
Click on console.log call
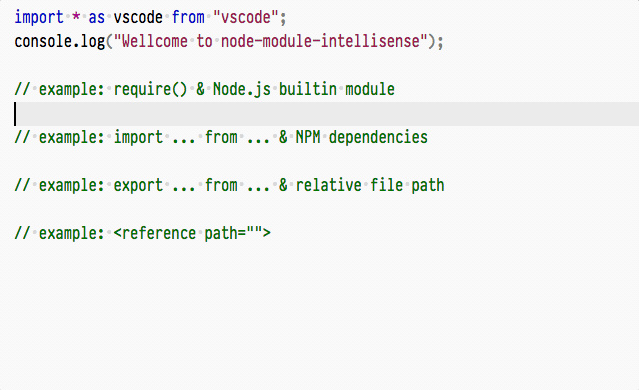pos(59,42)
